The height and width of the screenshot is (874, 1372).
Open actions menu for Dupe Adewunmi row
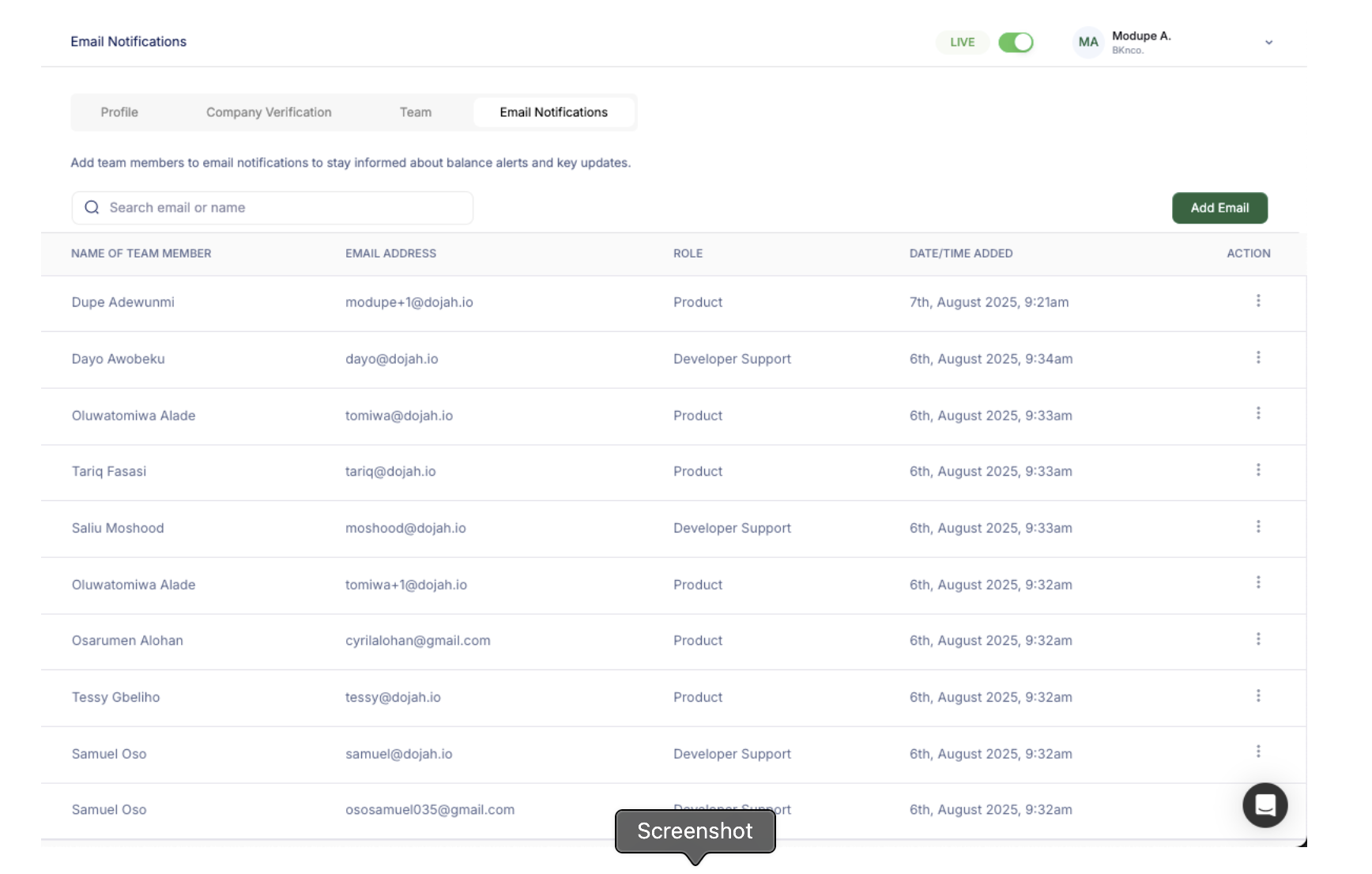[x=1258, y=301]
